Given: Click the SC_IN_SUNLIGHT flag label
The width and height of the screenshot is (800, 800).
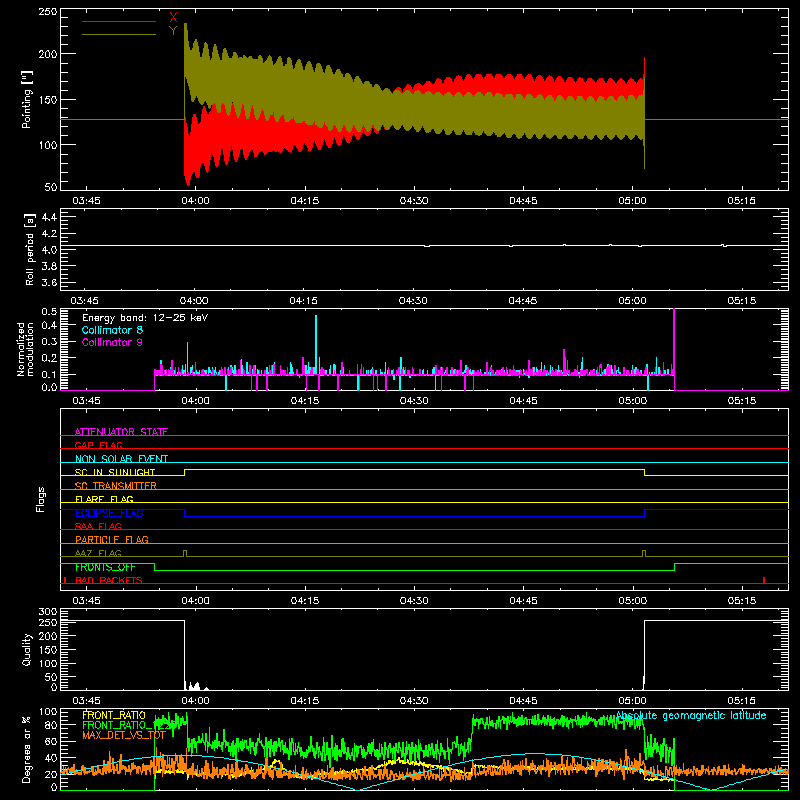Looking at the screenshot, I should pyautogui.click(x=115, y=472).
